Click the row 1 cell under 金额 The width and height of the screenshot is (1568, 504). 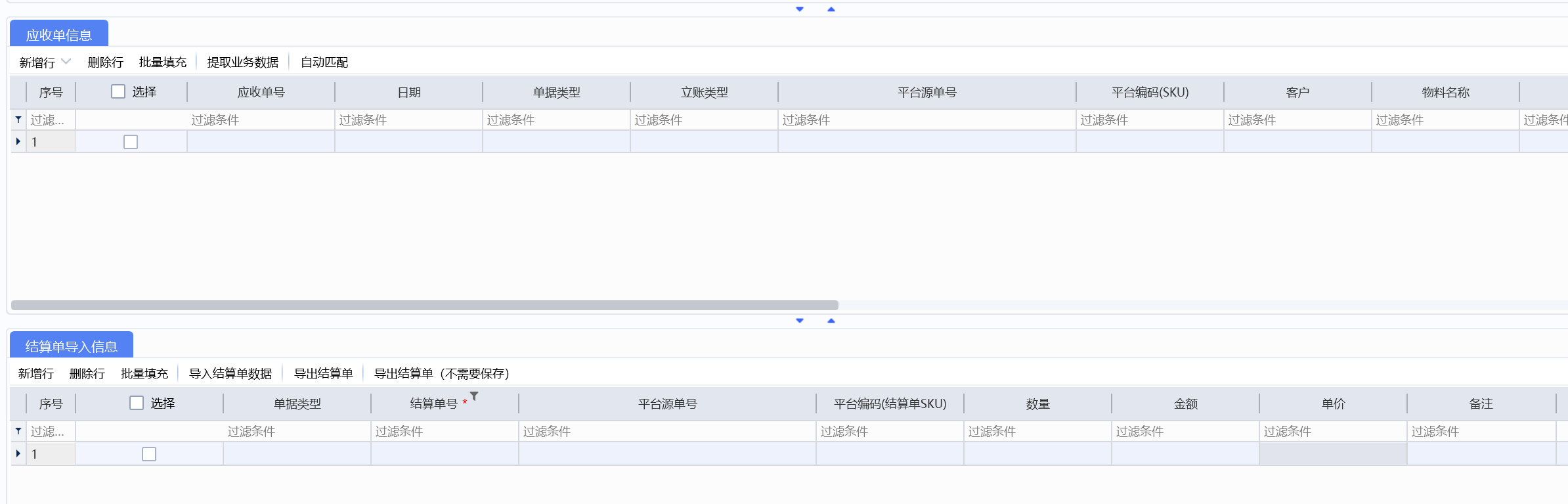tap(1186, 453)
